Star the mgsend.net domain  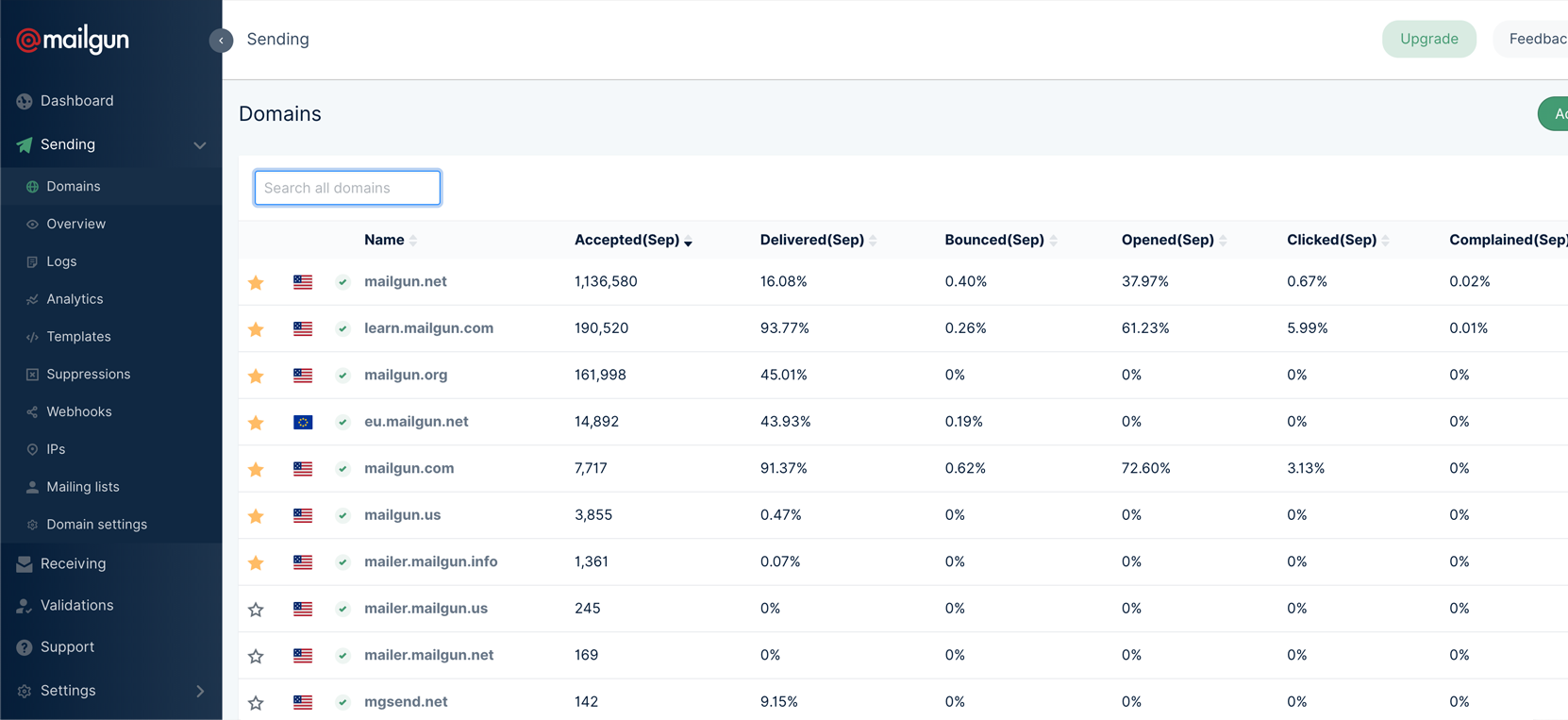point(256,703)
